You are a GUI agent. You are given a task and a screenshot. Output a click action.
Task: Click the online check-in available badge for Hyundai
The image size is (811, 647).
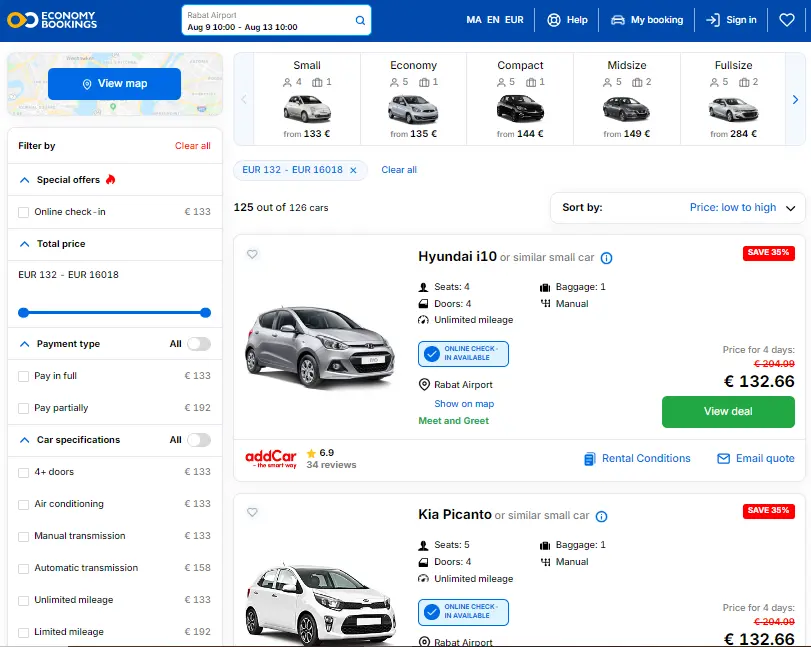click(463, 354)
